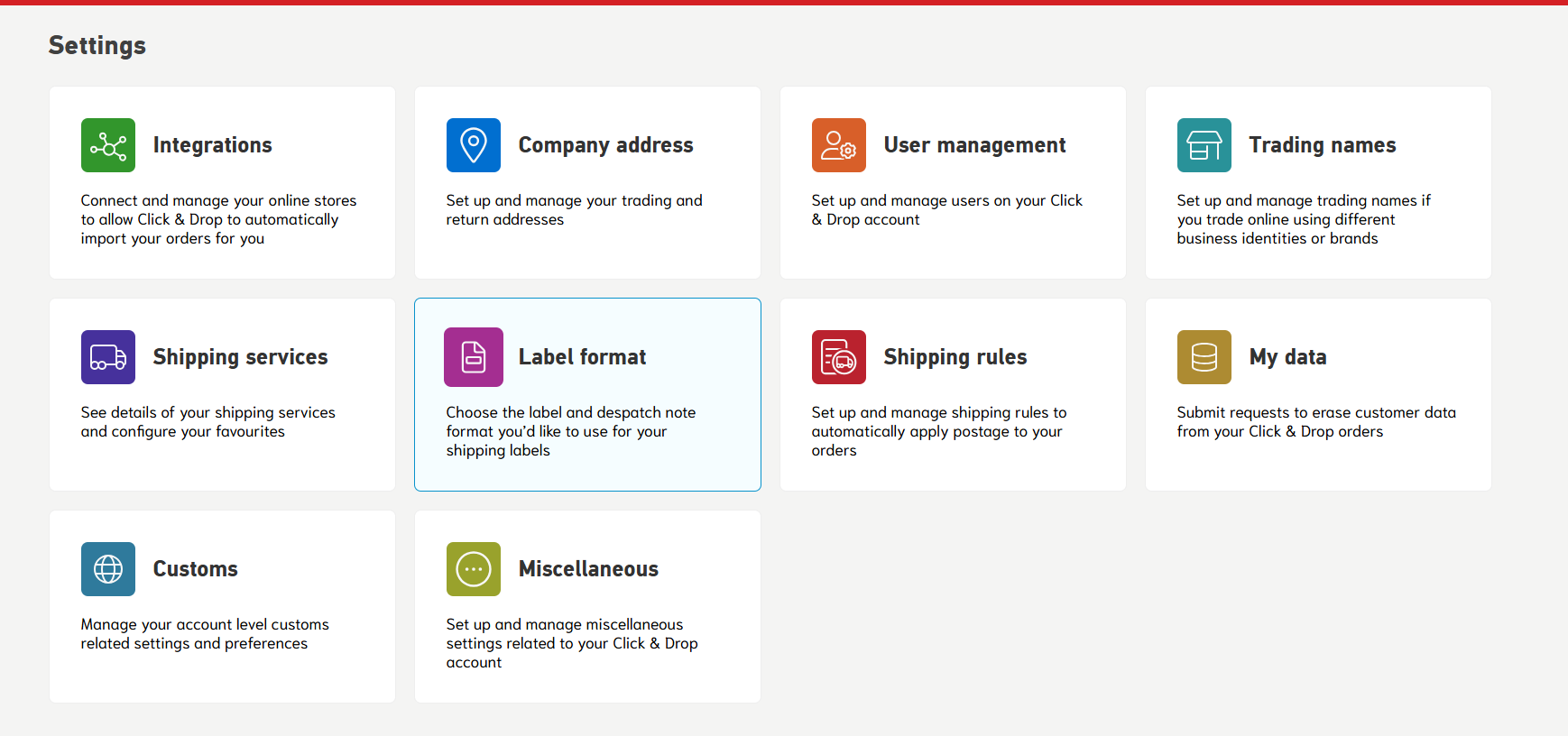This screenshot has width=1568, height=736.
Task: Select the Trading names title
Action: click(x=1322, y=145)
